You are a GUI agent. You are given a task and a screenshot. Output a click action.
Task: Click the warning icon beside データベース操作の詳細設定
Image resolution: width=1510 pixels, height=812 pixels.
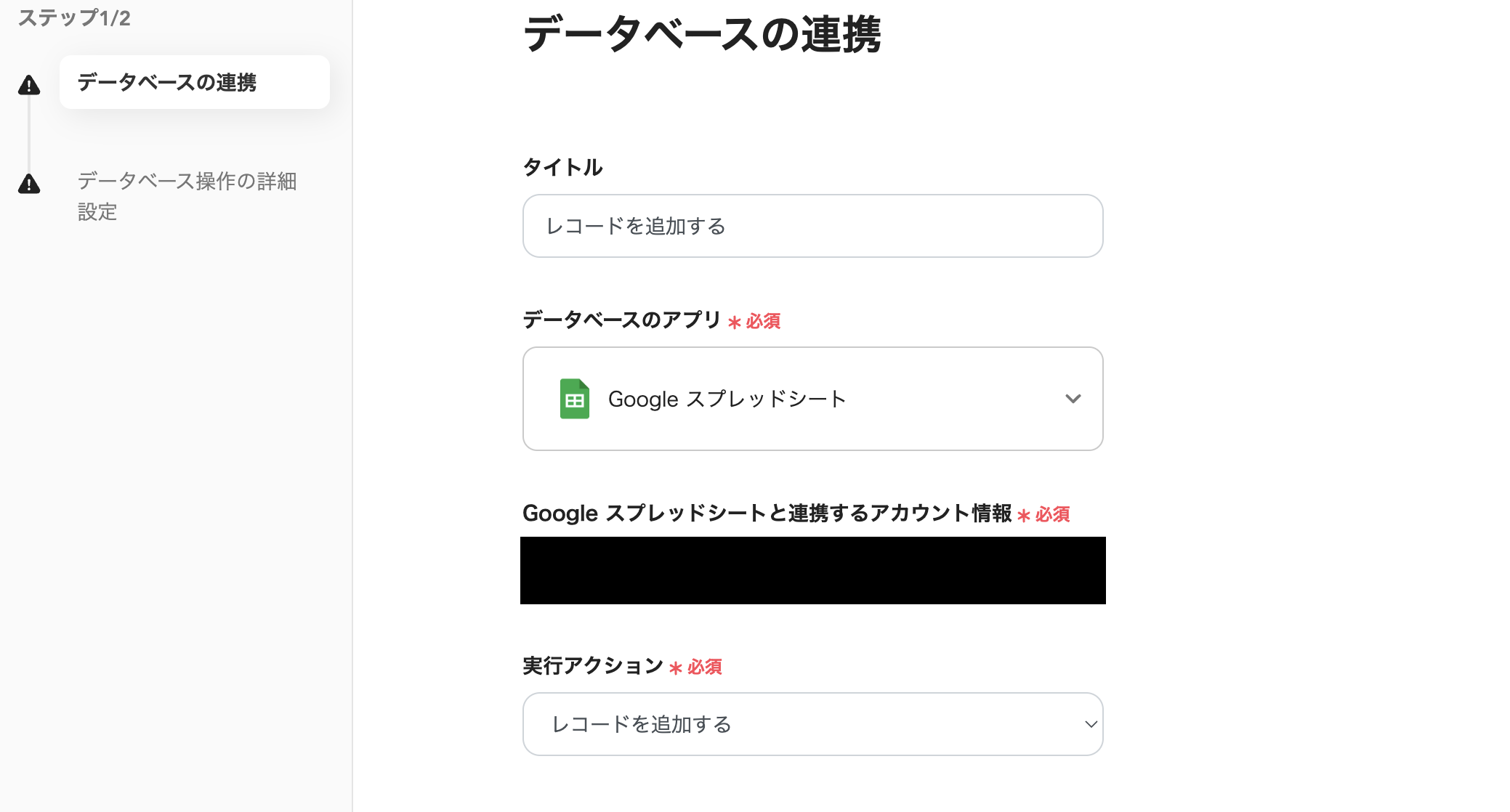[x=29, y=184]
